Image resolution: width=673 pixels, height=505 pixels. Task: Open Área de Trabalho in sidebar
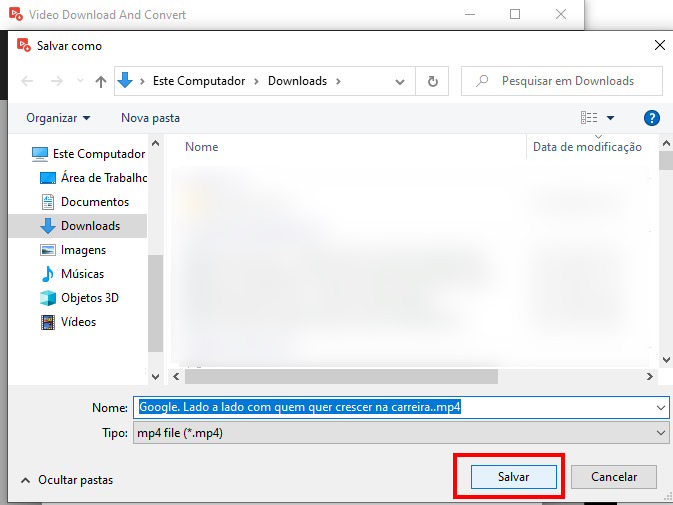103,178
